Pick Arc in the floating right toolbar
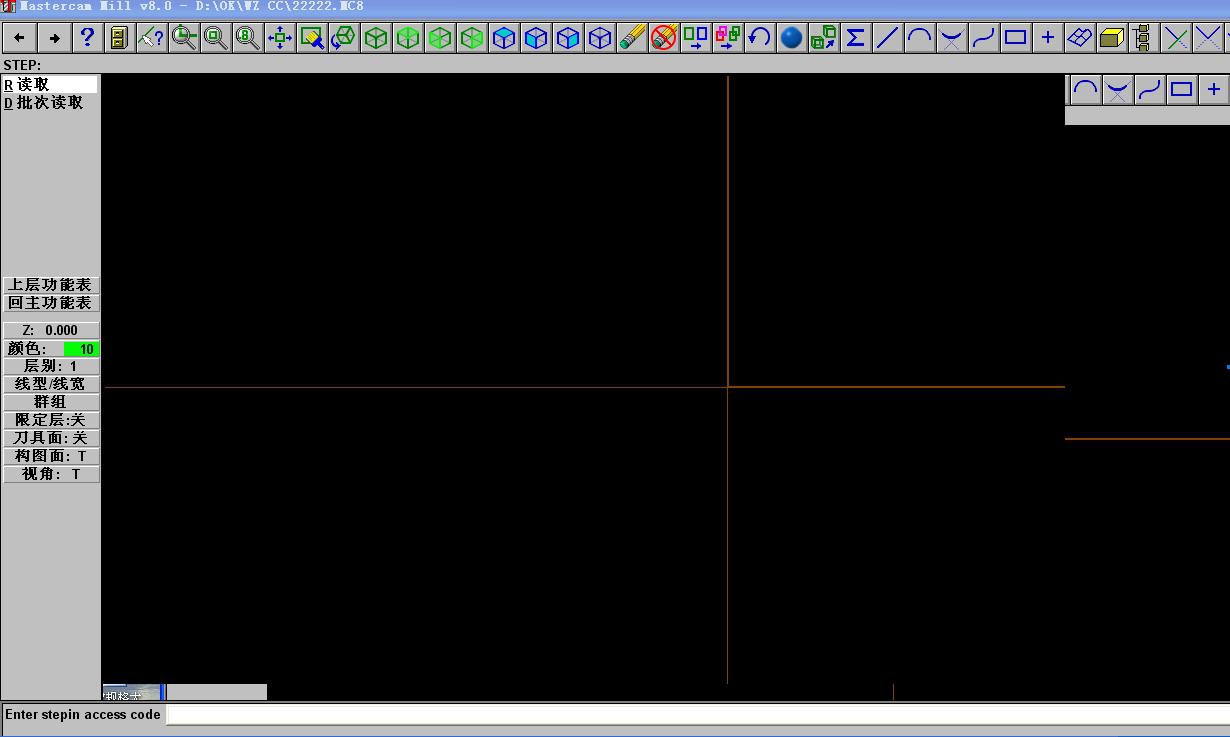 coord(1085,89)
